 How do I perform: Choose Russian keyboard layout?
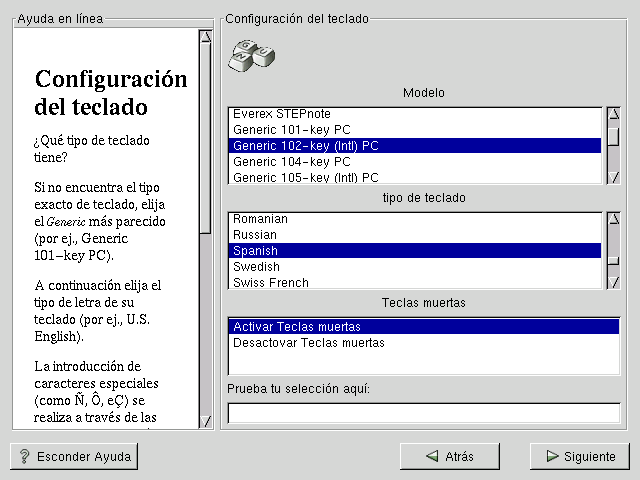click(255, 235)
